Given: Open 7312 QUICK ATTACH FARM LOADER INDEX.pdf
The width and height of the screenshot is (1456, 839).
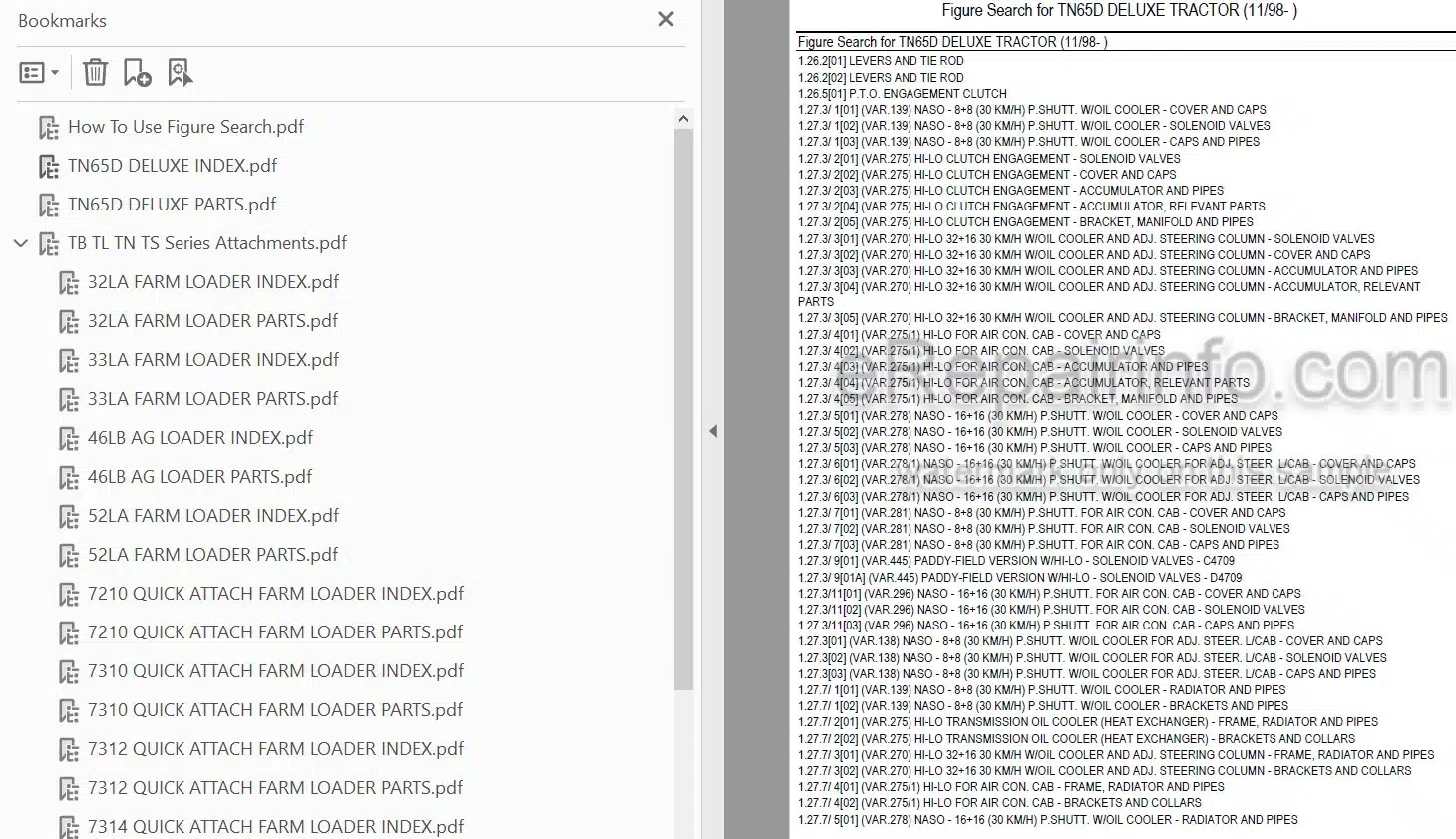Looking at the screenshot, I should coord(275,749).
